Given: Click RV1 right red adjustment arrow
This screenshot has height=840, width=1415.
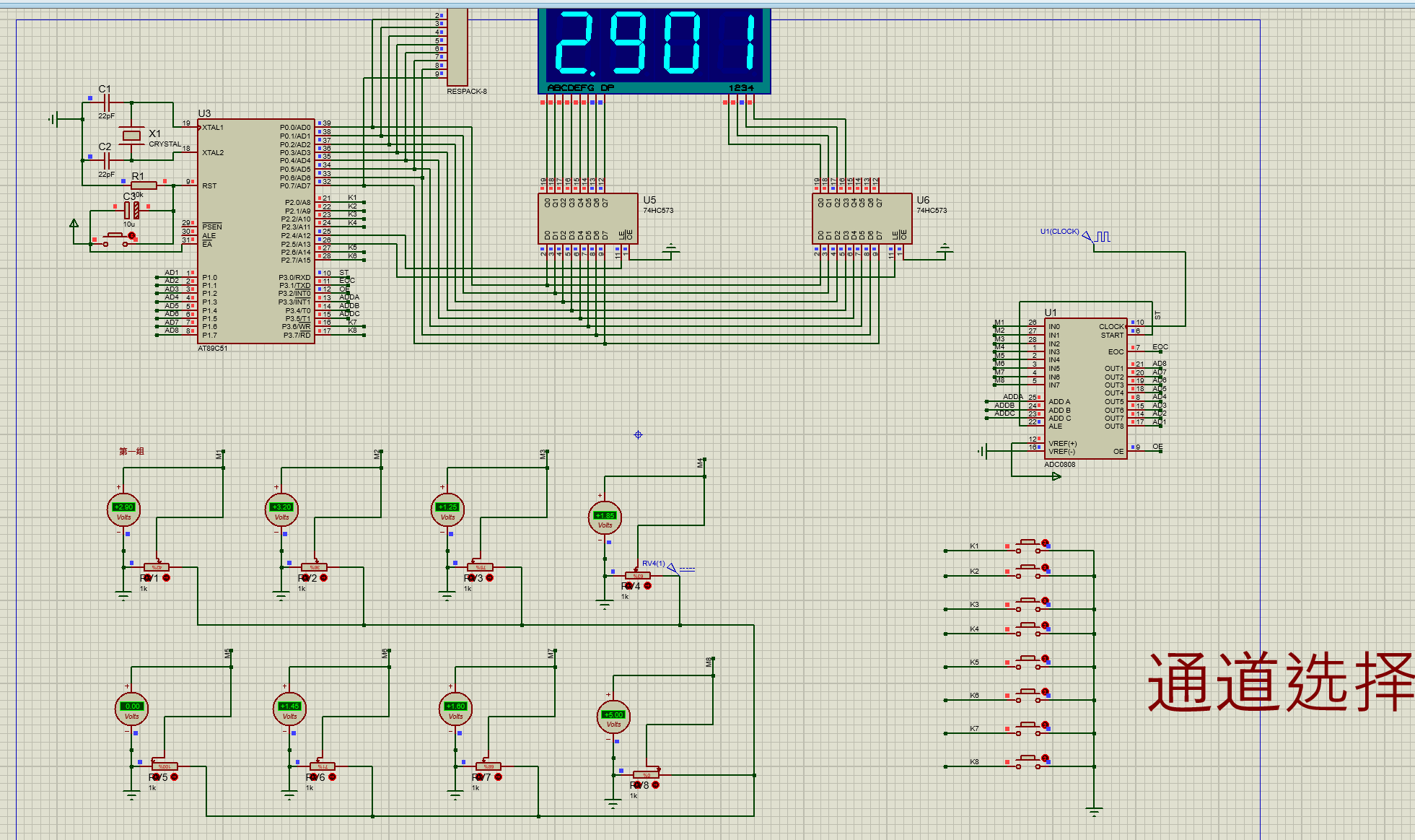Looking at the screenshot, I should pyautogui.click(x=167, y=578).
